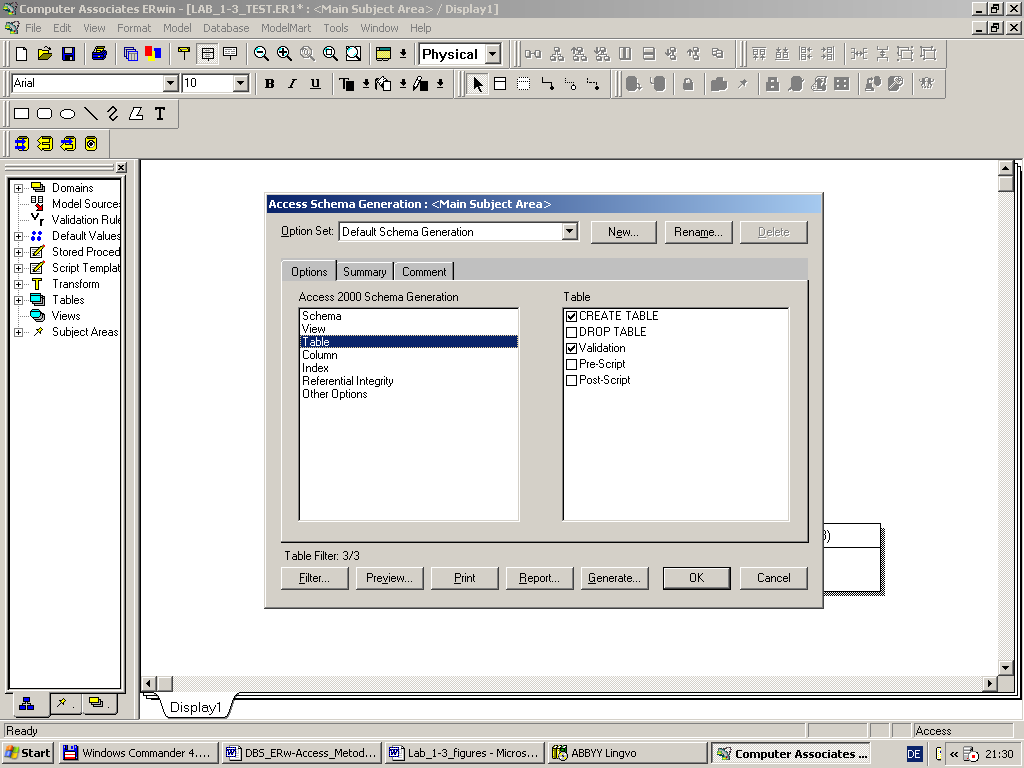Save the model with the floppy disk icon

(68, 54)
